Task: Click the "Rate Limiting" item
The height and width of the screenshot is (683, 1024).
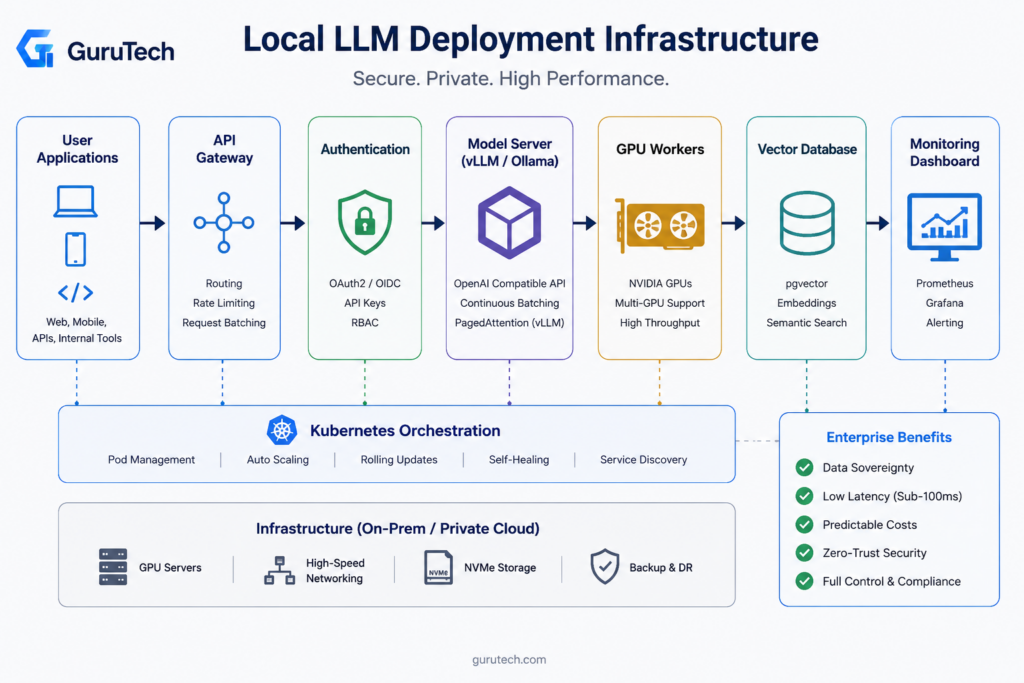Action: point(224,303)
